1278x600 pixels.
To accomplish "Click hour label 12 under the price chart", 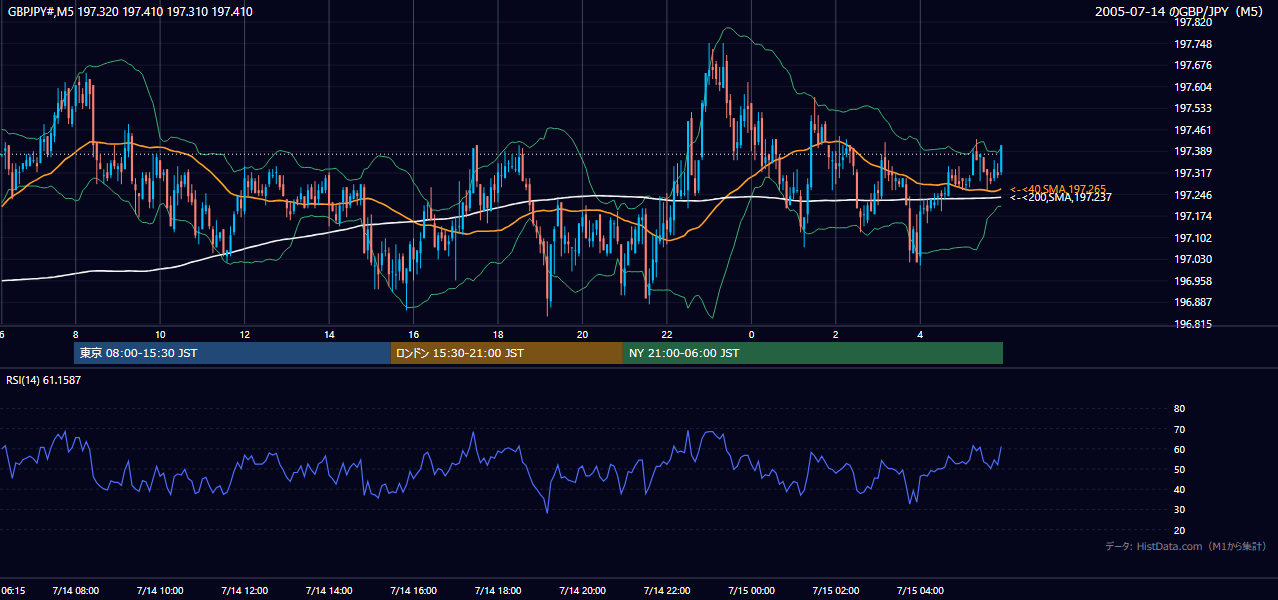I will (244, 334).
